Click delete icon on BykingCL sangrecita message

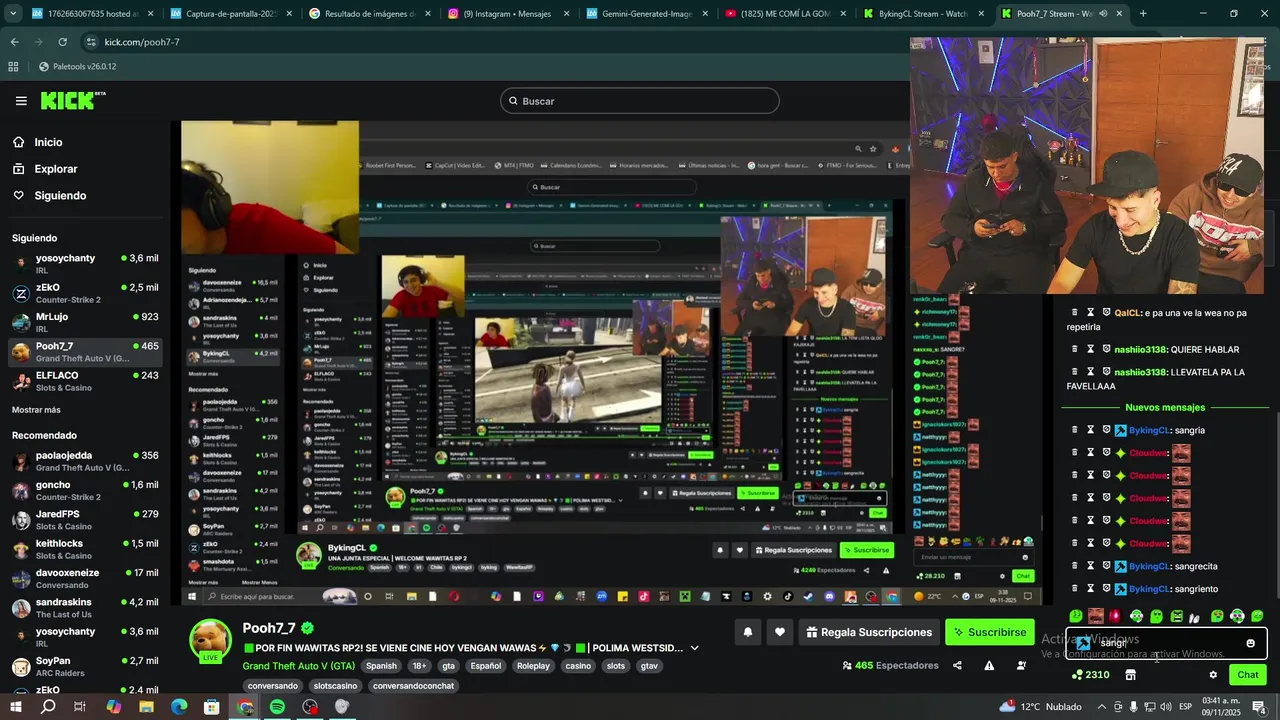pyautogui.click(x=1075, y=566)
